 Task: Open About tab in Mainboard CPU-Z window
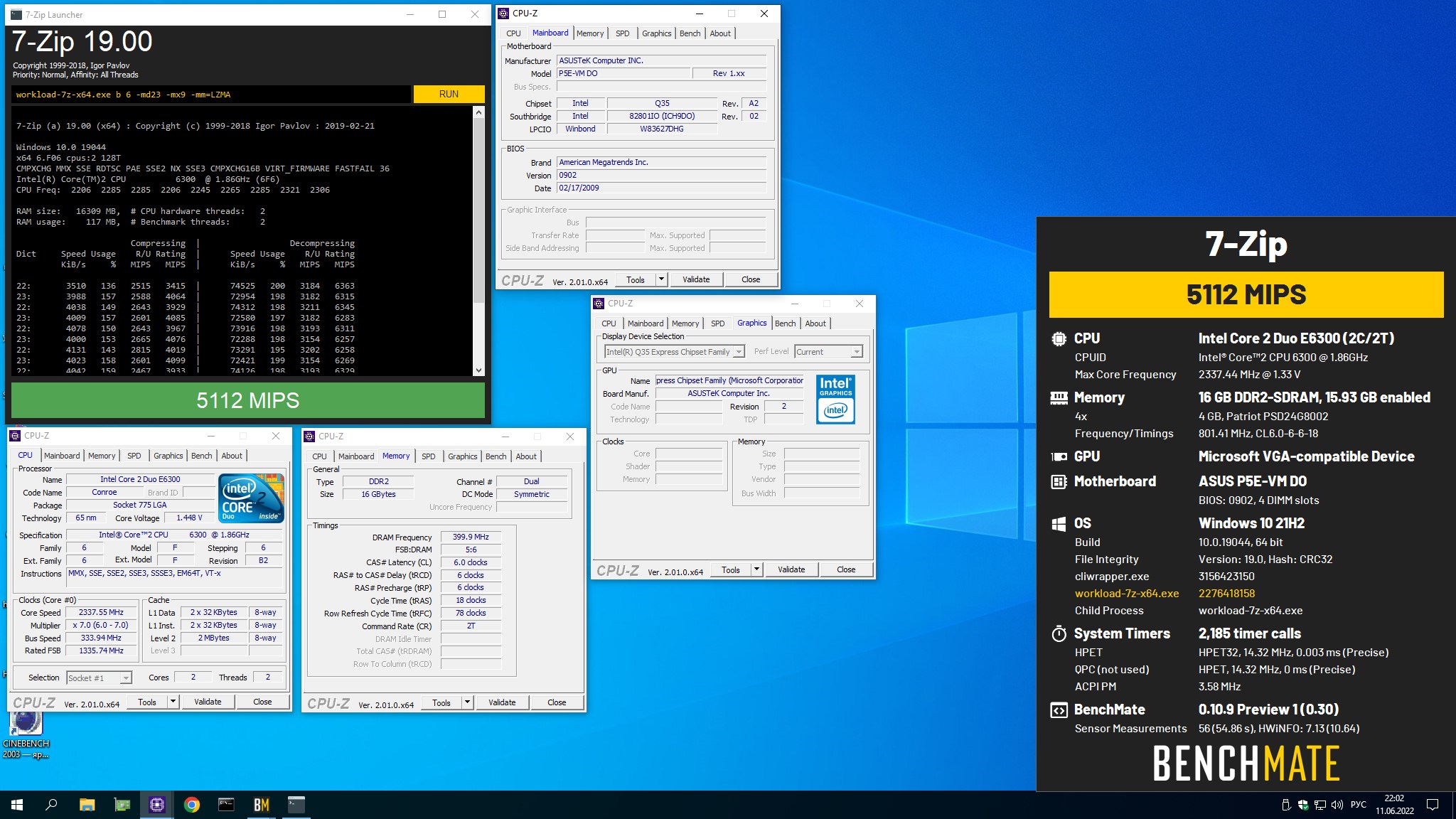coord(720,33)
